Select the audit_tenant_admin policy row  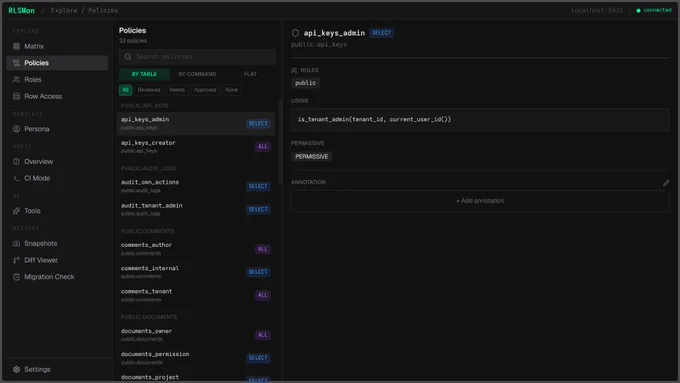tap(196, 210)
